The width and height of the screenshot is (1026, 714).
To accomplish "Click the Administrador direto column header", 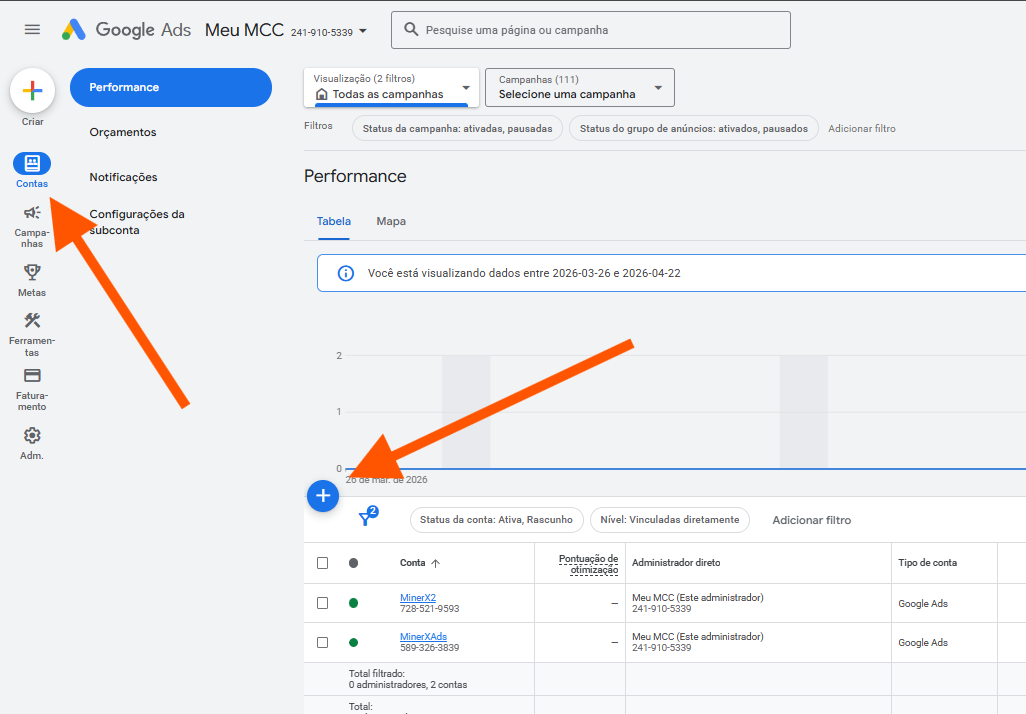I will point(676,563).
